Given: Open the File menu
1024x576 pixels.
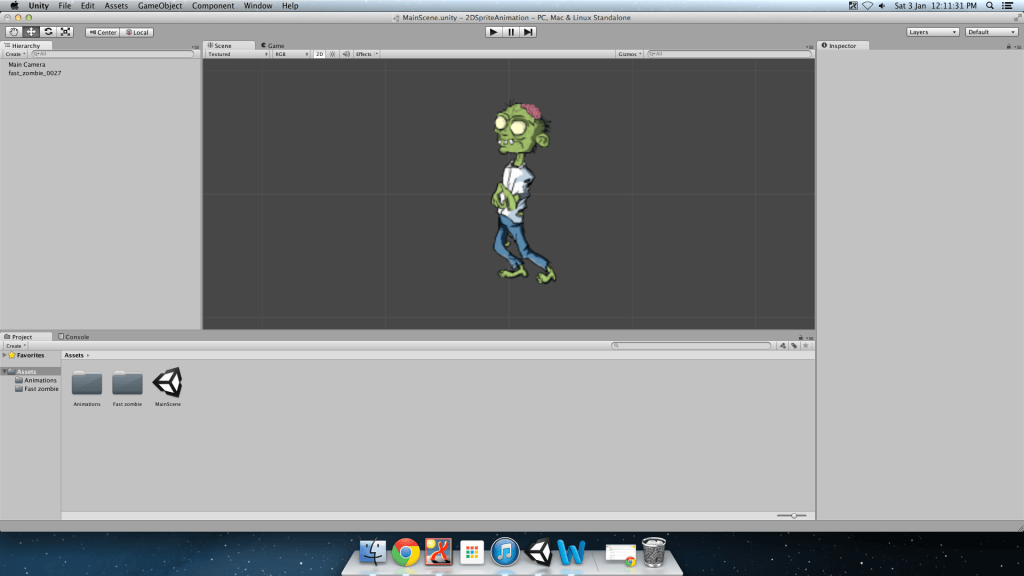Looking at the screenshot, I should (x=65, y=6).
